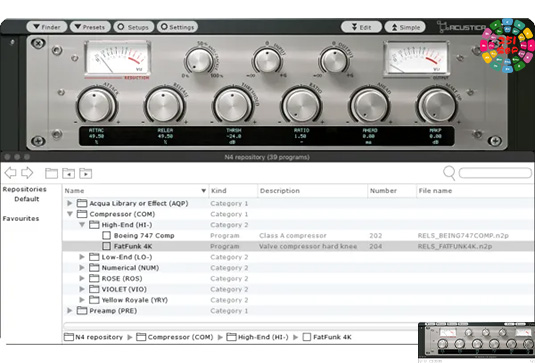This screenshot has height=363, width=535.
Task: Adjust the RELEASE knob
Action: click(164, 105)
